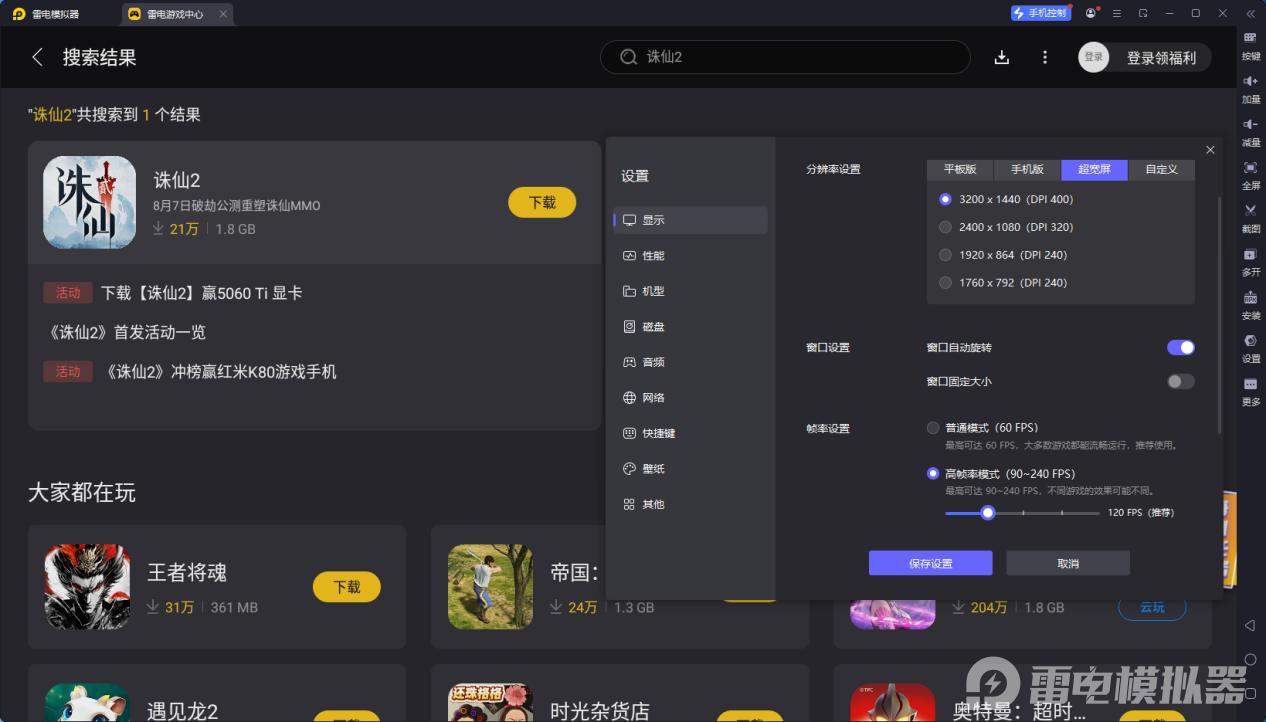Click the 登录领福利 button
1266x722 pixels.
coord(1161,58)
